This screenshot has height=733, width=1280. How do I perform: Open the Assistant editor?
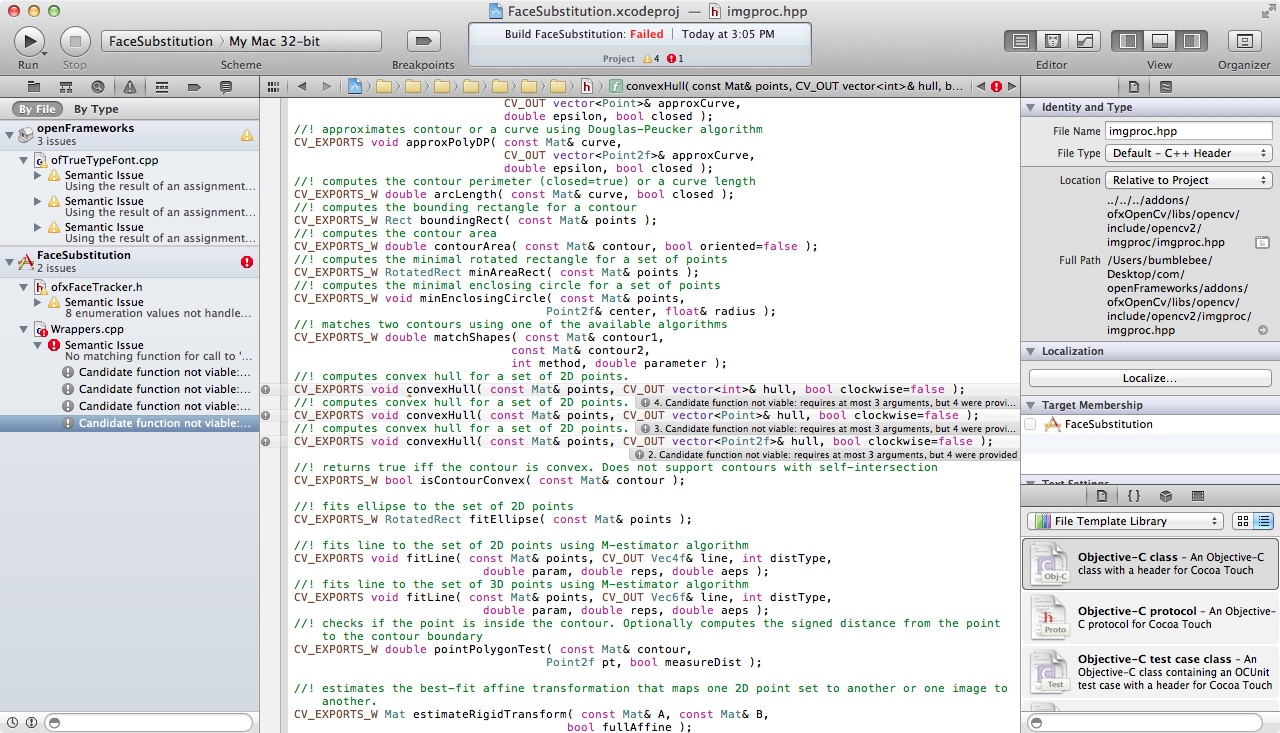1052,41
